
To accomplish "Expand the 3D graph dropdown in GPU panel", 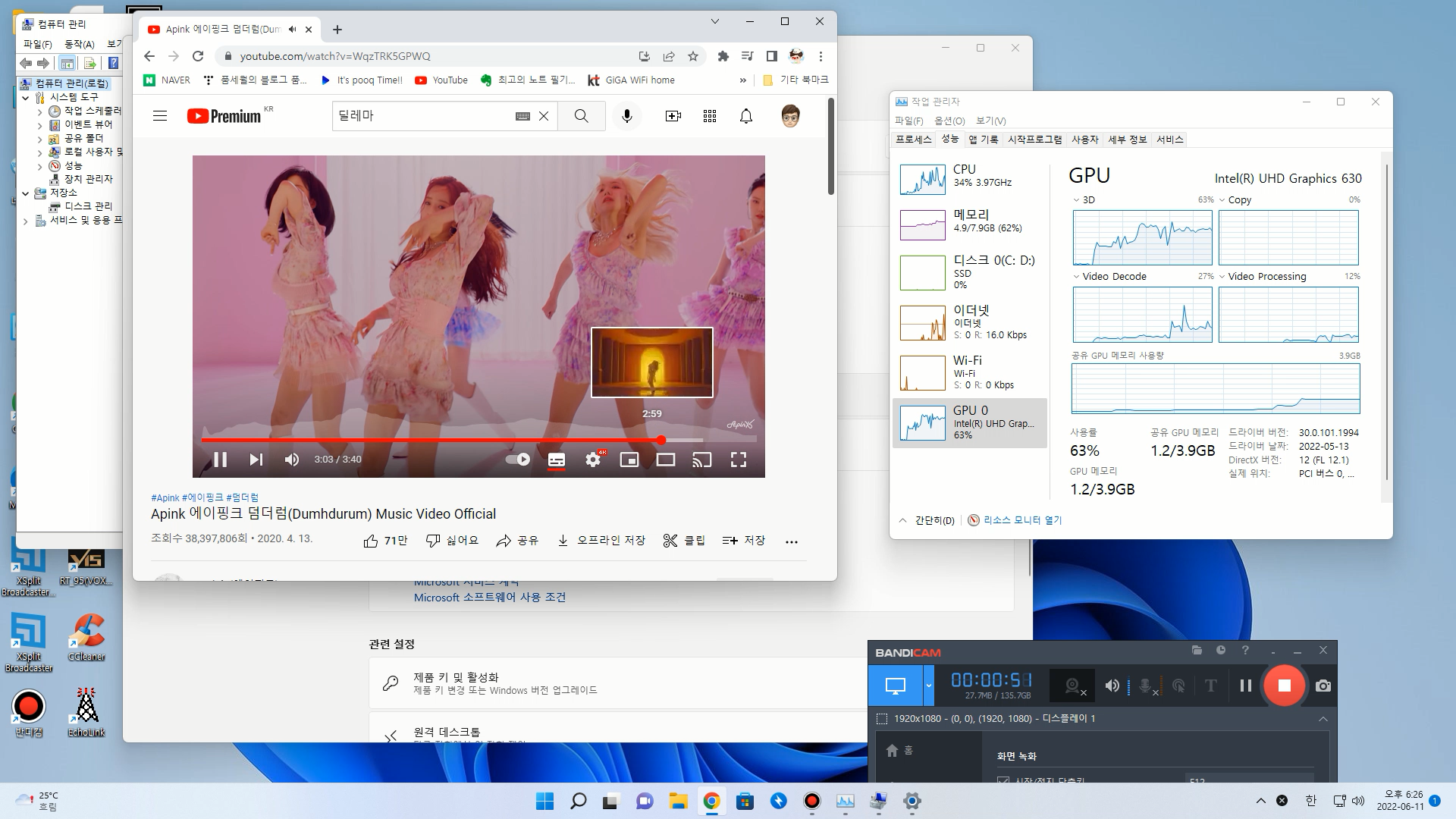I will tap(1076, 200).
